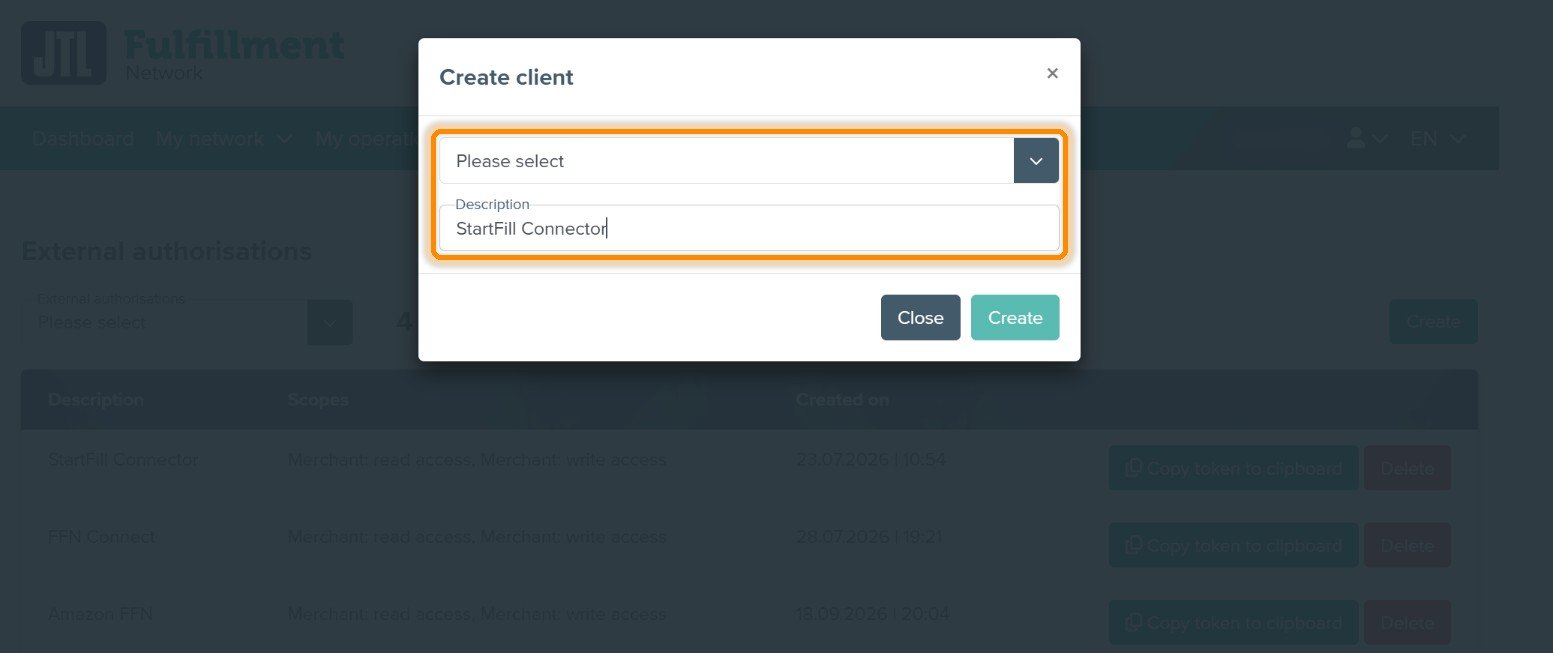
Task: Open External authorisations filter dropdown
Action: point(187,322)
